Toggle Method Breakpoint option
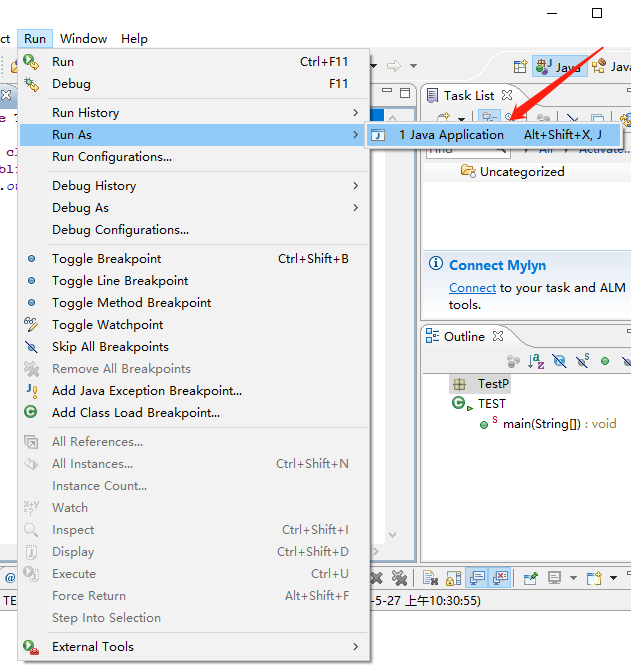The height and width of the screenshot is (665, 631). pos(131,303)
